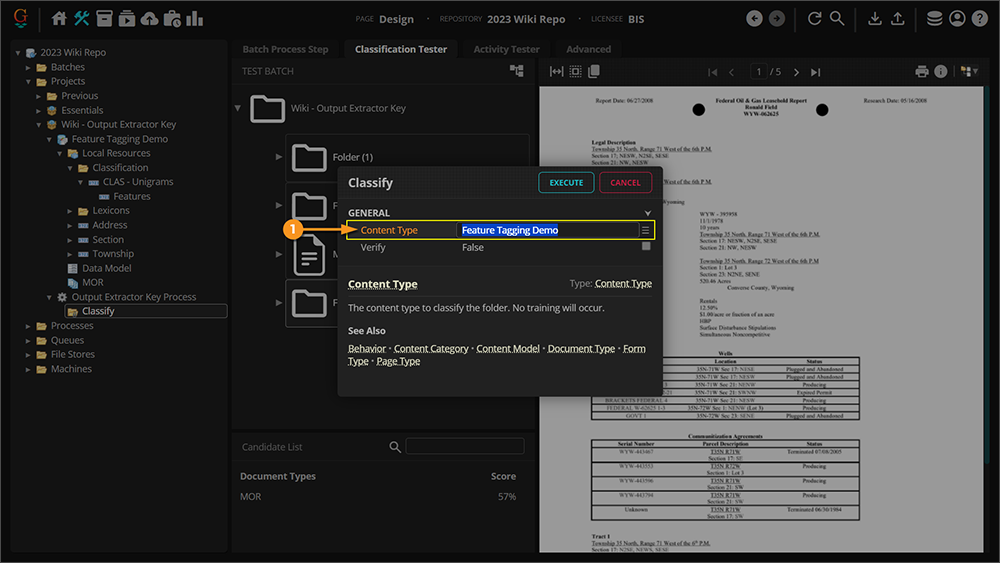Image resolution: width=1000 pixels, height=563 pixels.
Task: Click the Candidate List search field
Action: point(464,447)
